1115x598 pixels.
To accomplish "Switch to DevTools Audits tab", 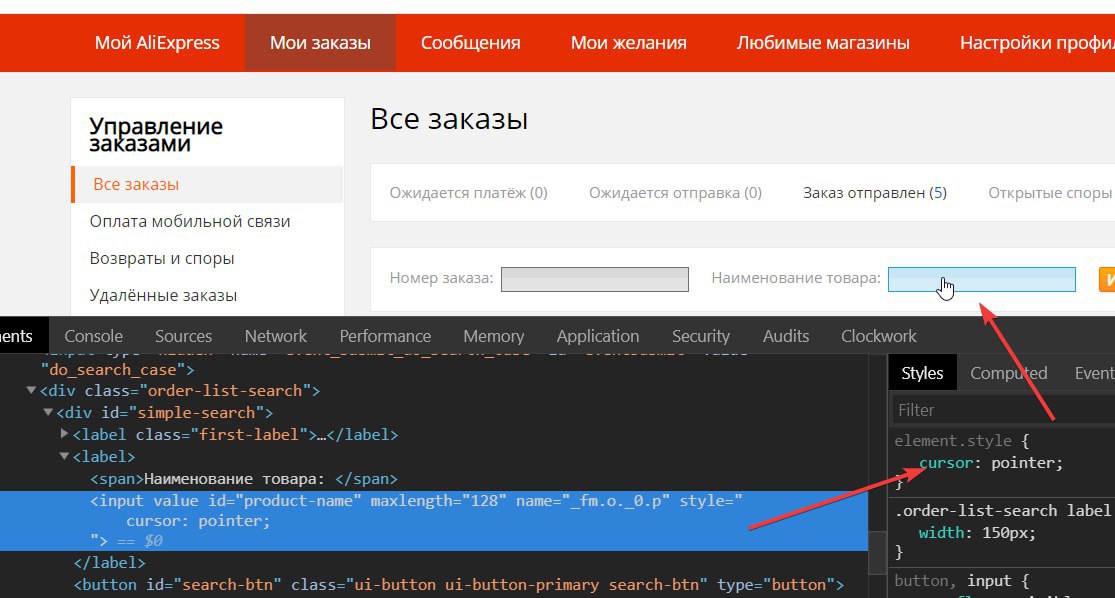I will (x=786, y=336).
